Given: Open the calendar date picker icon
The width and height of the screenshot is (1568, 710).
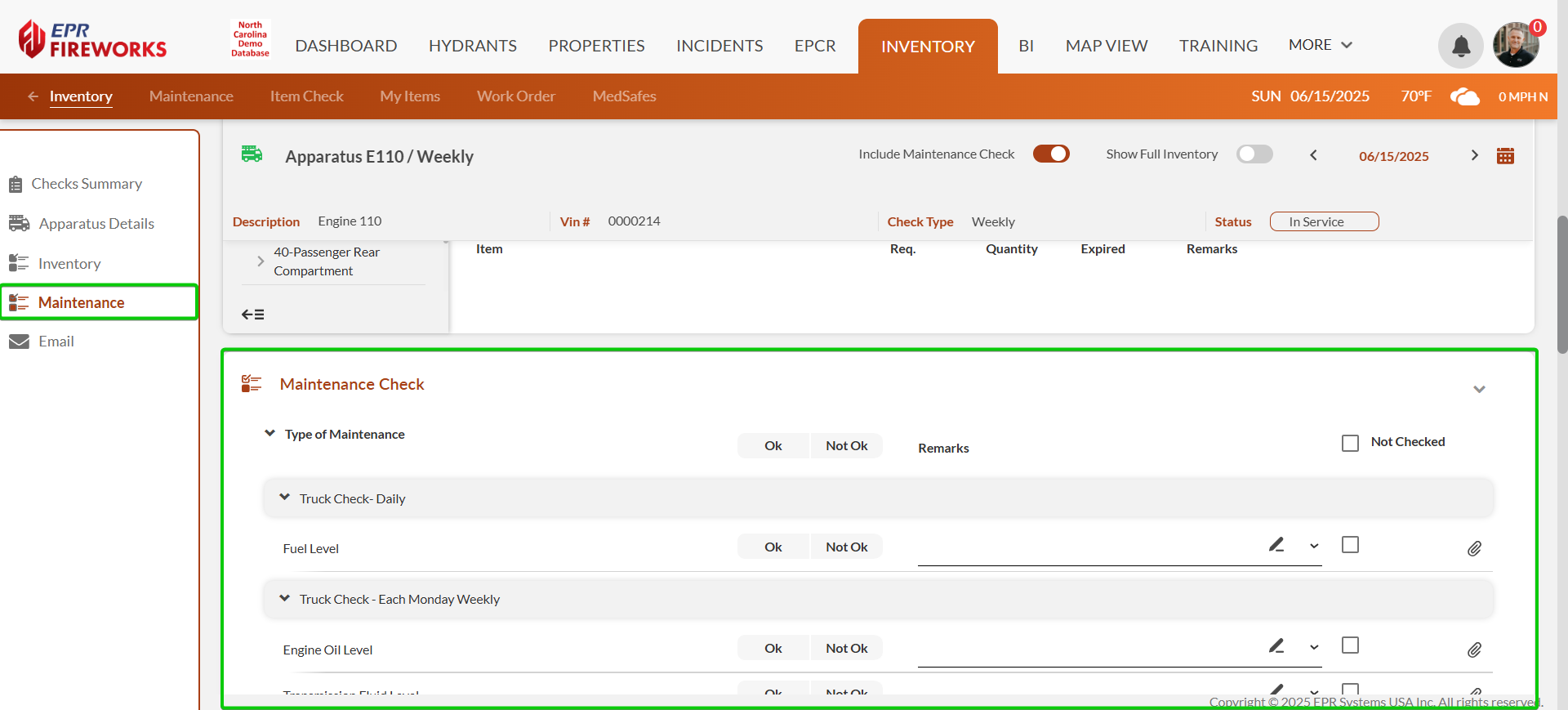Looking at the screenshot, I should (1505, 156).
